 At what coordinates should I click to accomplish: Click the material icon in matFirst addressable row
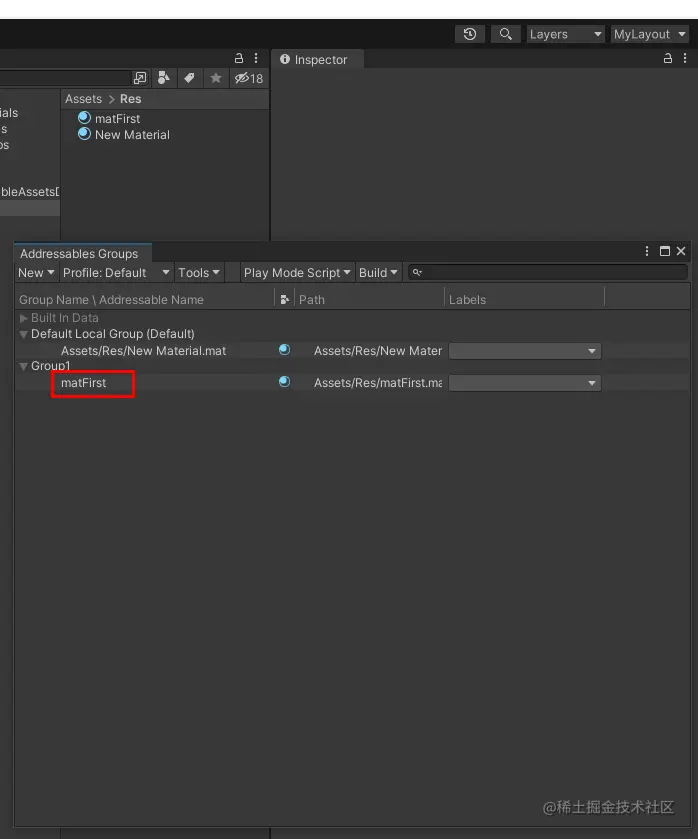[284, 382]
